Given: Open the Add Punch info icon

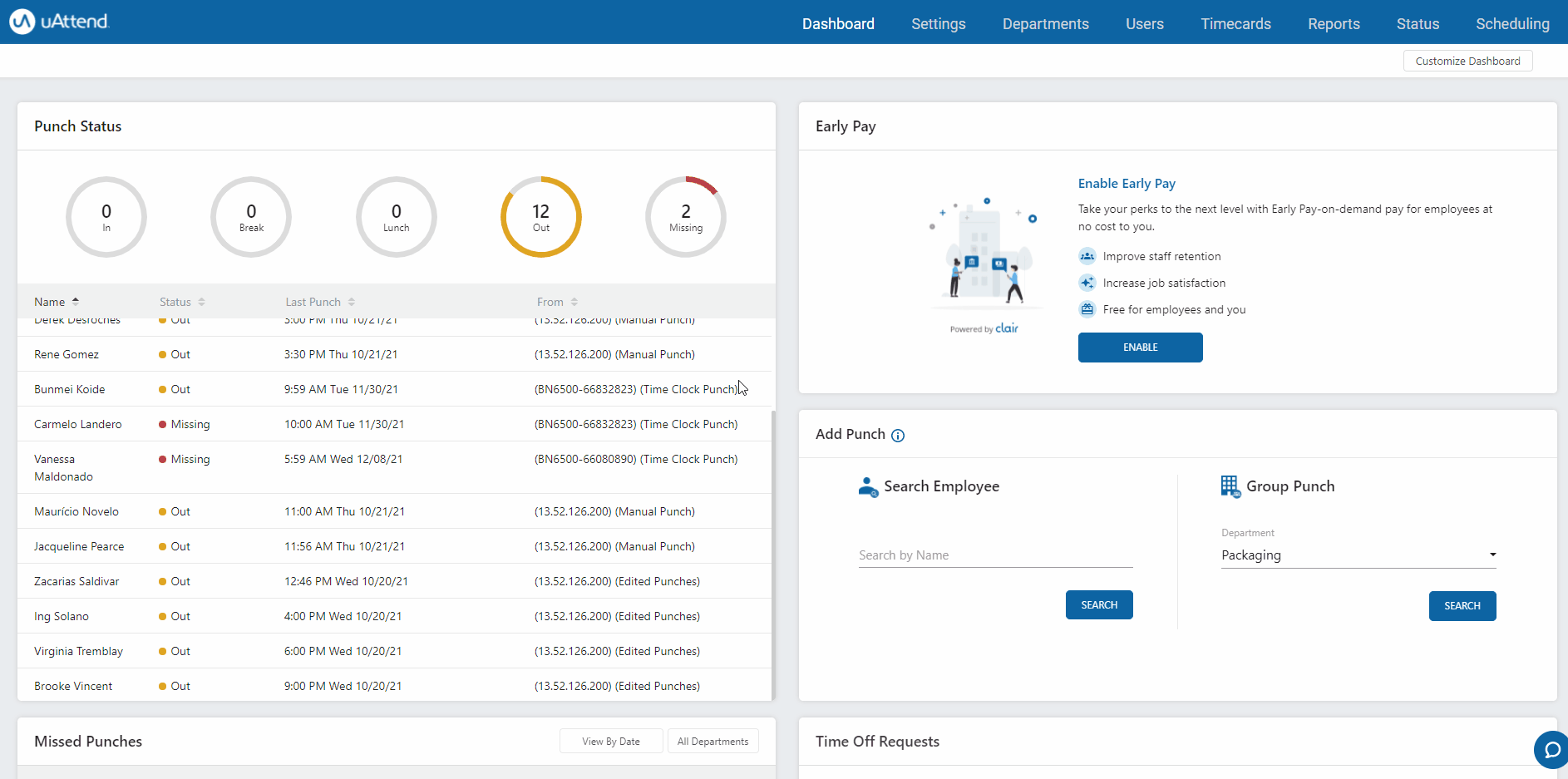Looking at the screenshot, I should 898,436.
